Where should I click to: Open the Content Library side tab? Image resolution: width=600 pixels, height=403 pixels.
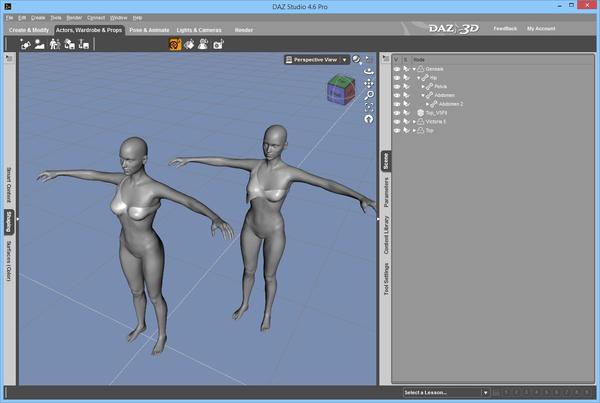[x=386, y=235]
